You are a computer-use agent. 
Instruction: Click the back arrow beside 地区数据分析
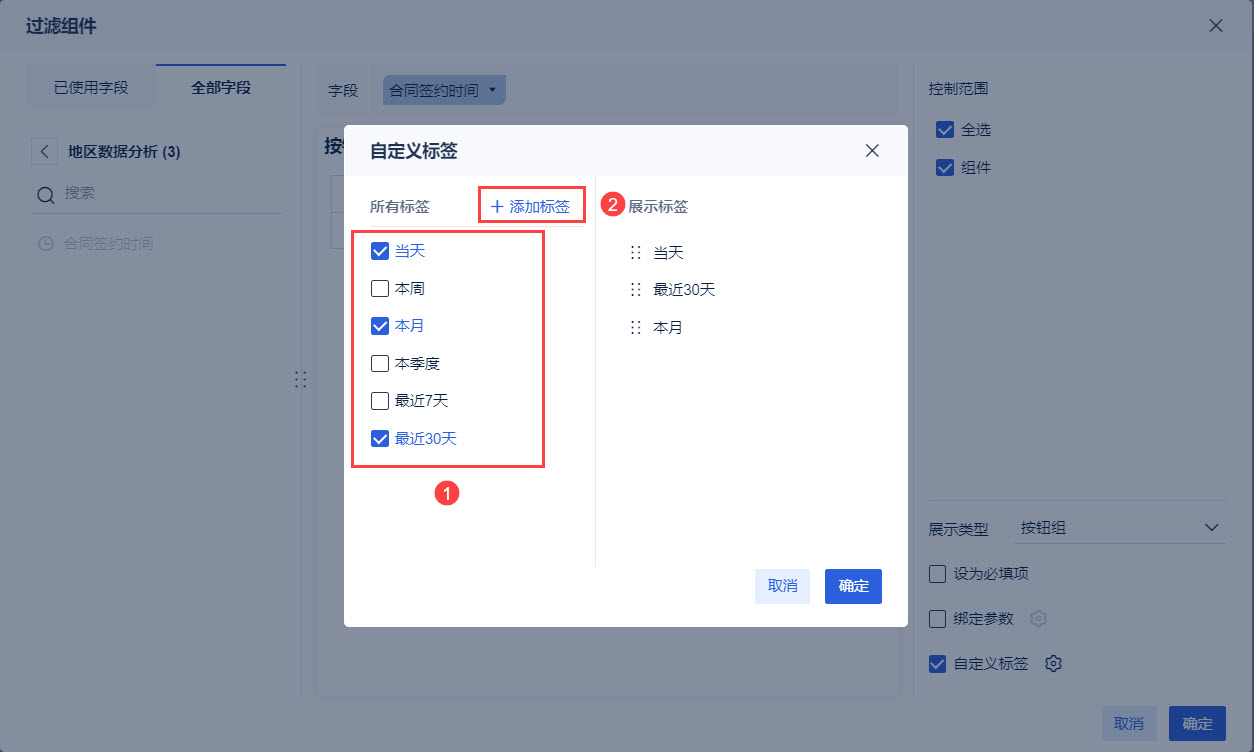coord(44,152)
